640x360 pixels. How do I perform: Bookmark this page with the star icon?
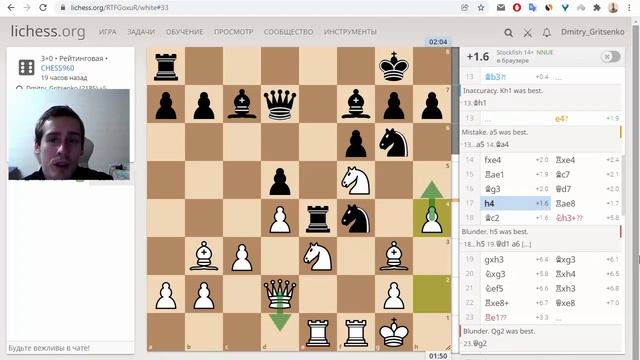coord(481,7)
